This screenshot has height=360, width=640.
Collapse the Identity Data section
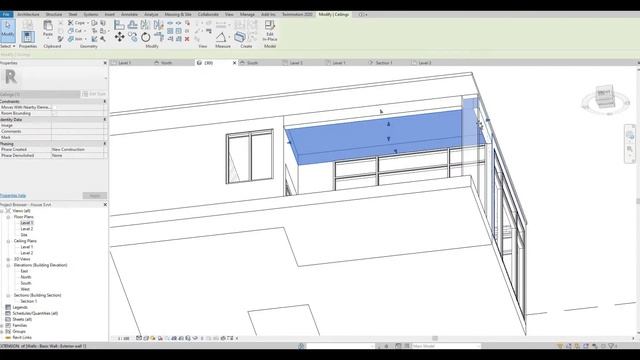click(x=105, y=120)
